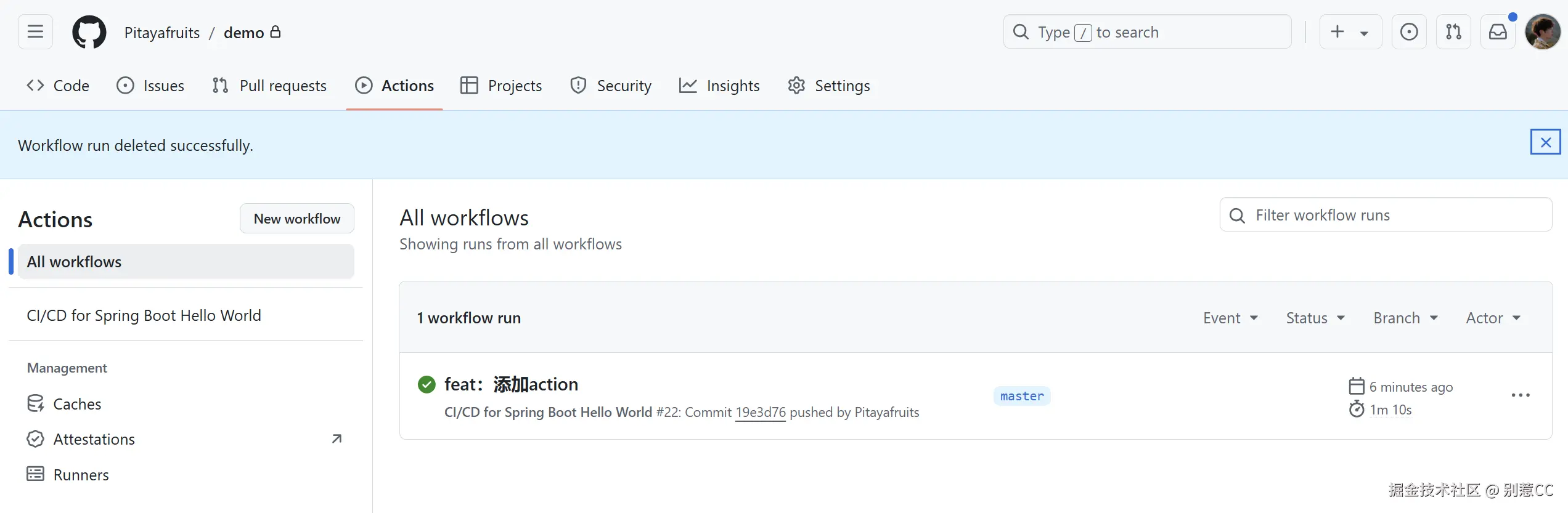Open the create new plus dropdown

point(1350,32)
